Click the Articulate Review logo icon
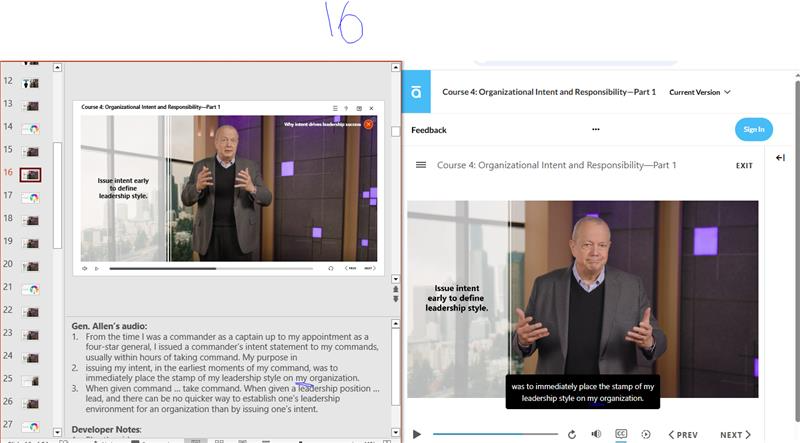Screen dimensions: 800x443 pyautogui.click(x=416, y=92)
